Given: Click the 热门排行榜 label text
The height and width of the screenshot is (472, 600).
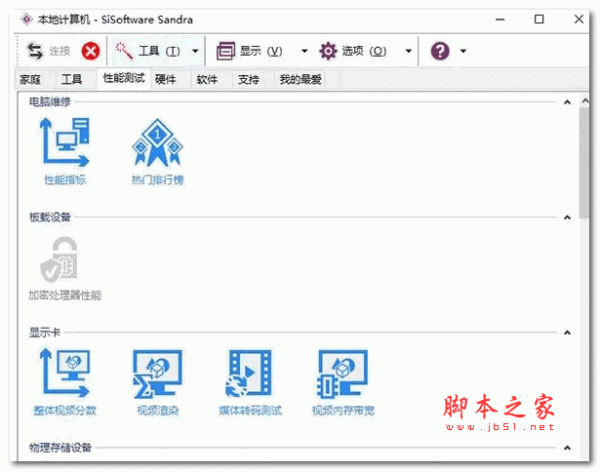Looking at the screenshot, I should tap(158, 180).
